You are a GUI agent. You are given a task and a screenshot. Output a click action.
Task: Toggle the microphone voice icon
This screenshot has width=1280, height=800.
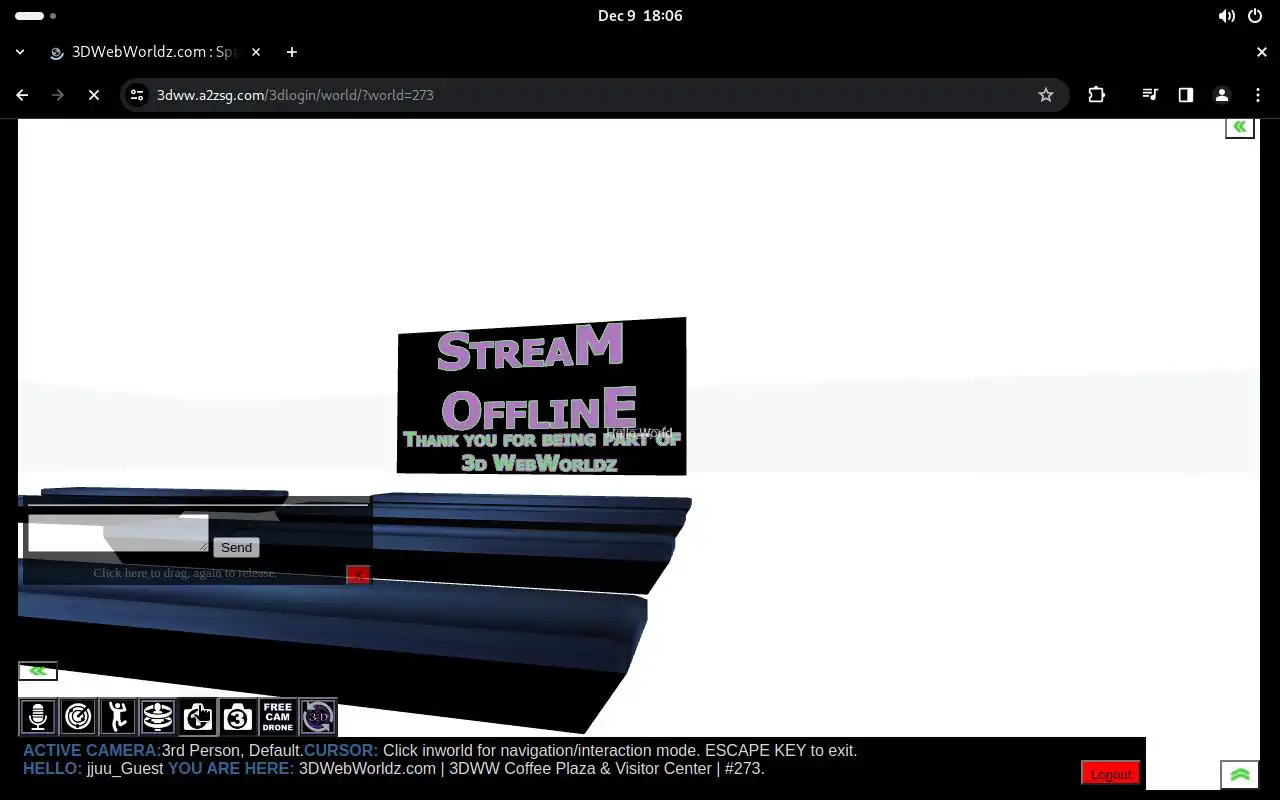tap(38, 717)
